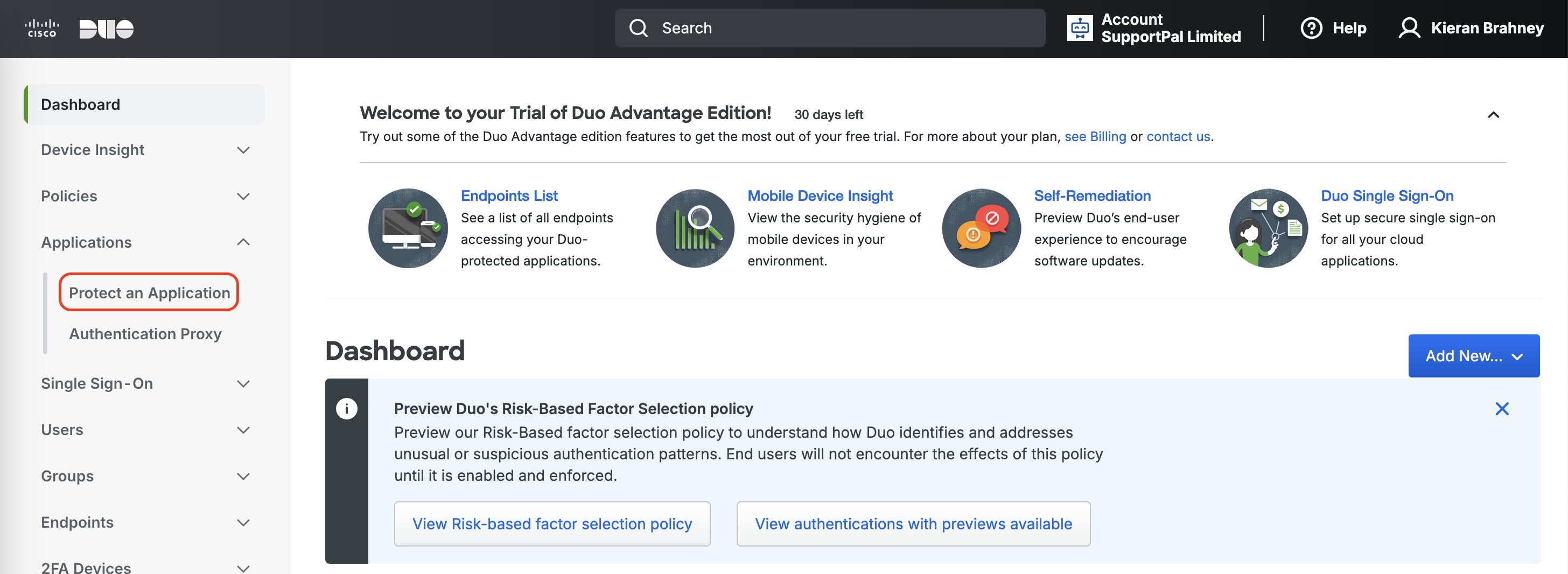This screenshot has height=574, width=1568.
Task: Open the Endpoints List link
Action: tap(509, 195)
